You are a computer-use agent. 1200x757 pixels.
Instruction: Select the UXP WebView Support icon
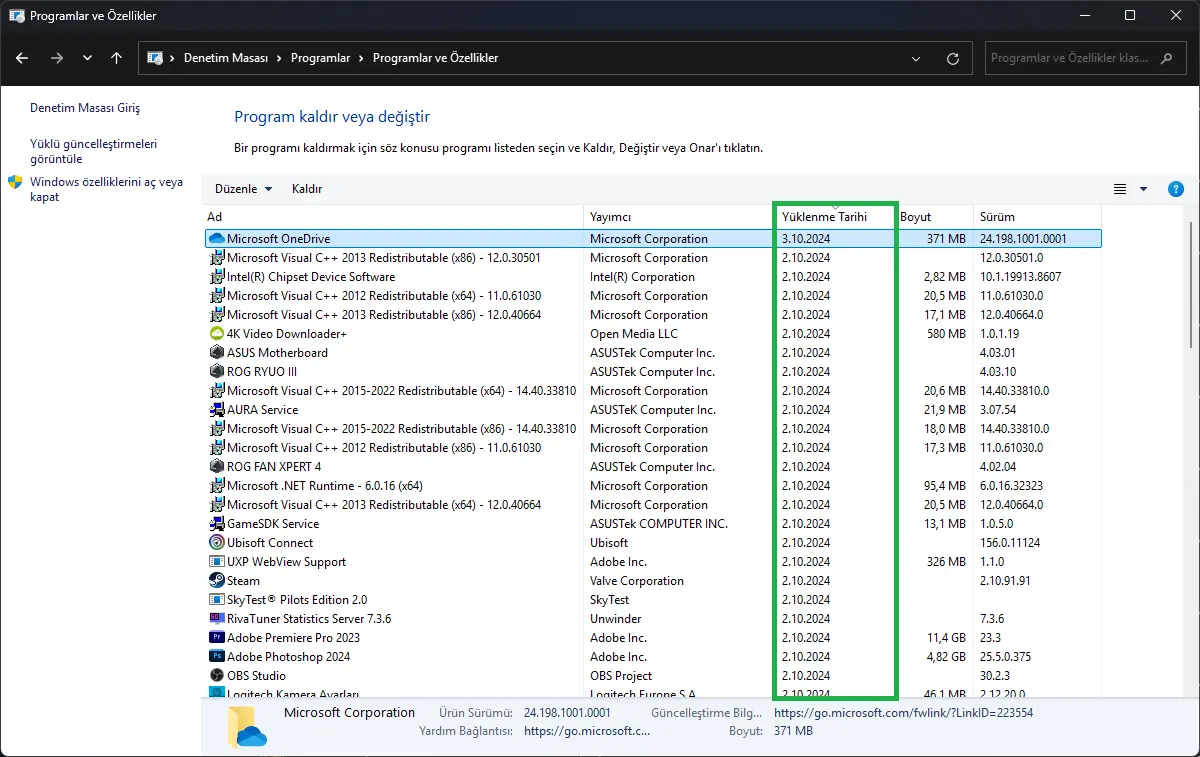[217, 562]
